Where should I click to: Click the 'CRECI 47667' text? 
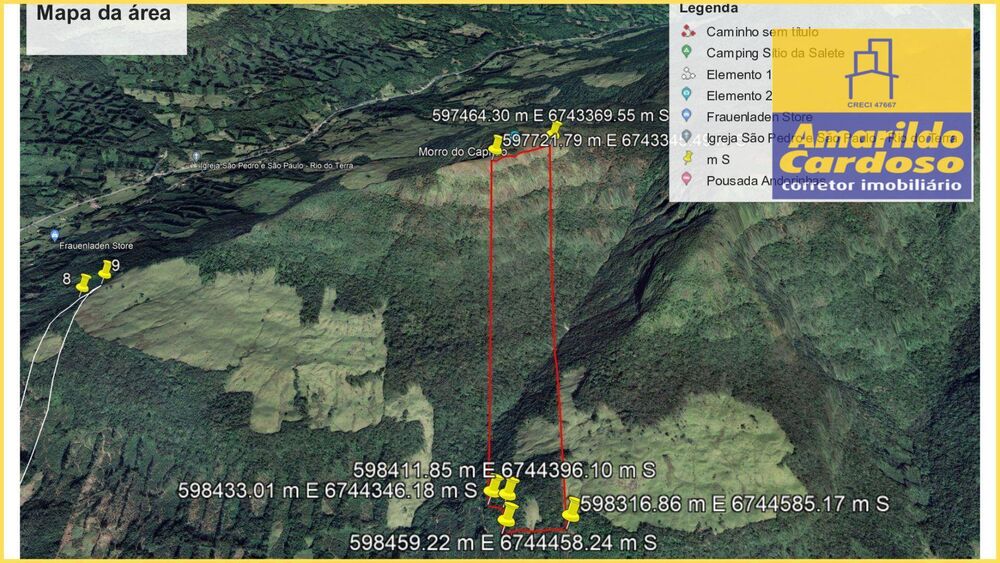pos(871,105)
